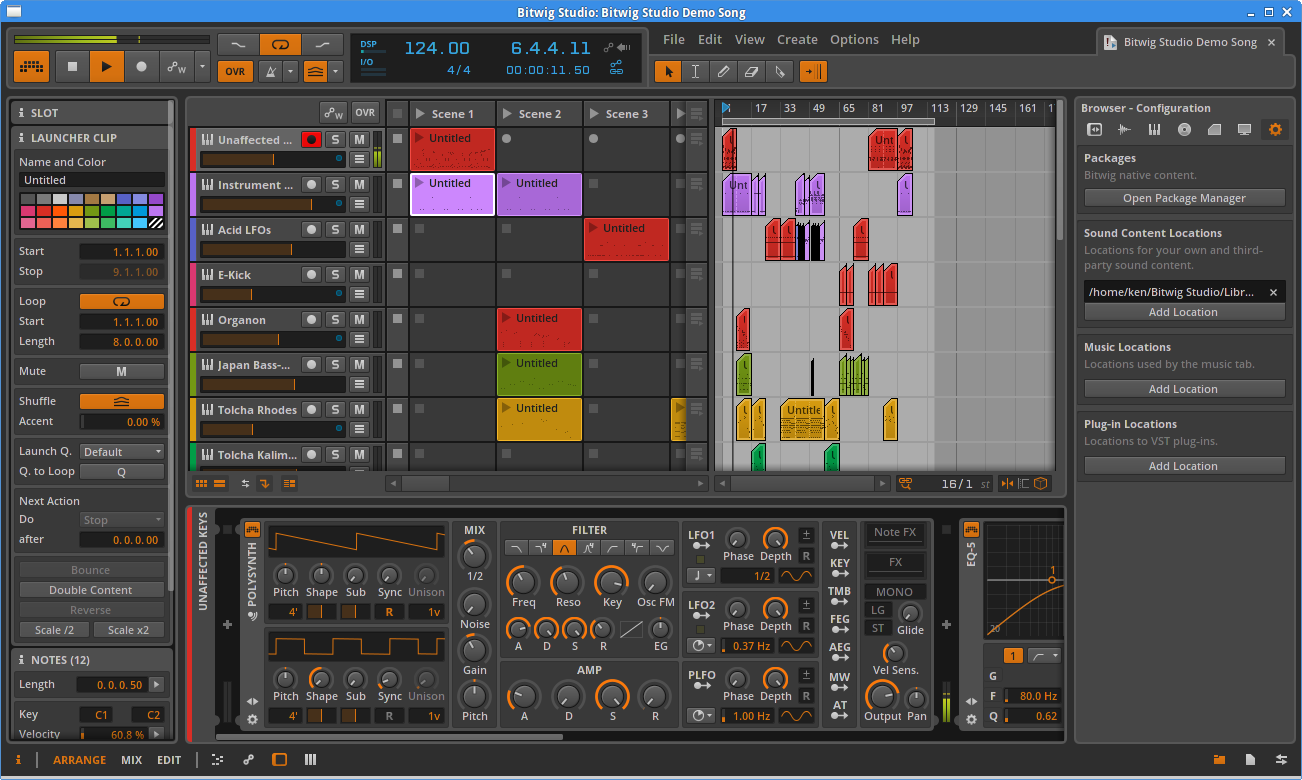This screenshot has height=780, width=1302.
Task: Click Add Location under Plug-in Locations
Action: (x=1184, y=466)
